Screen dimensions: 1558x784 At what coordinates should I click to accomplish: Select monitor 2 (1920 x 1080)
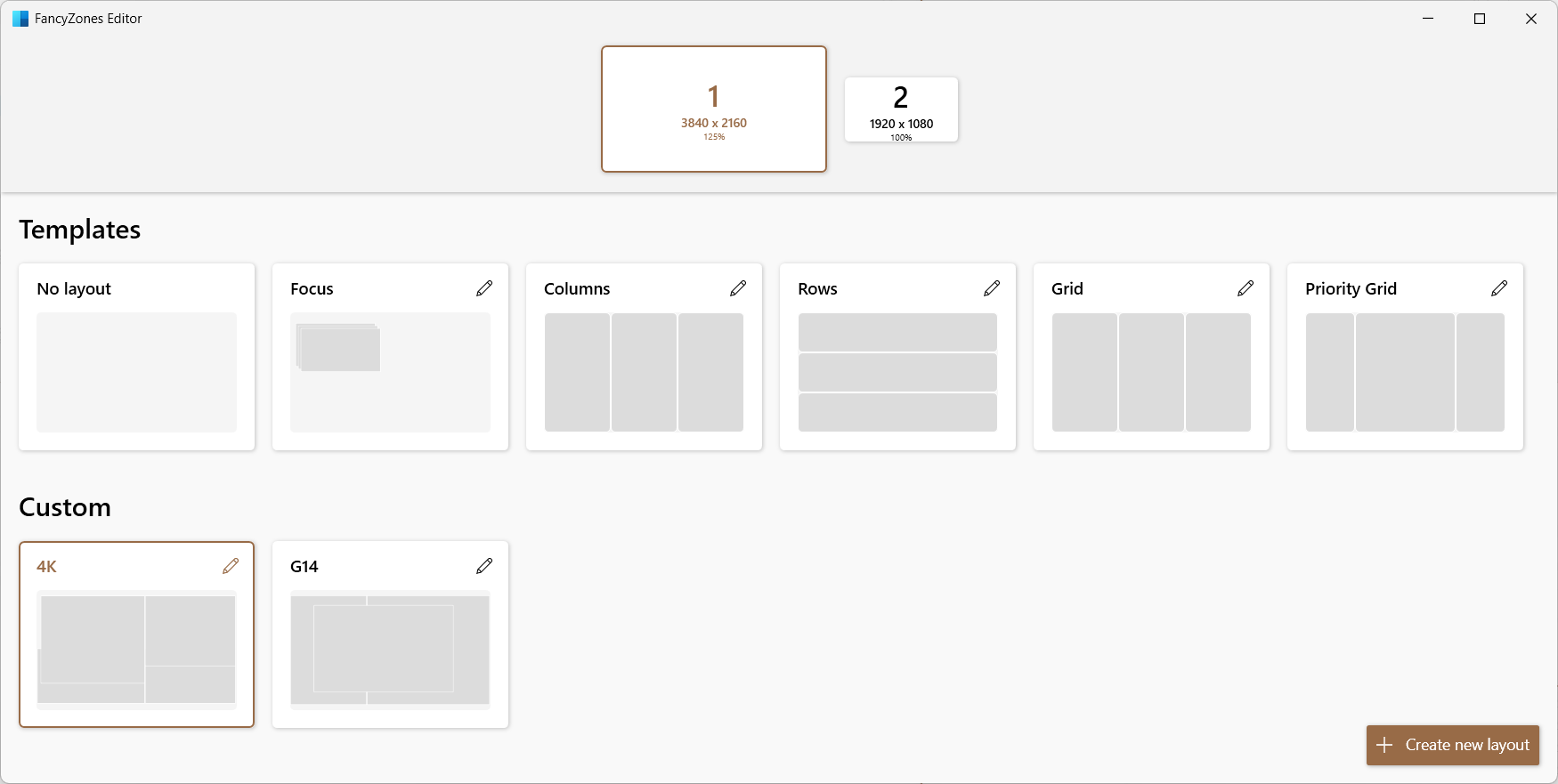901,109
